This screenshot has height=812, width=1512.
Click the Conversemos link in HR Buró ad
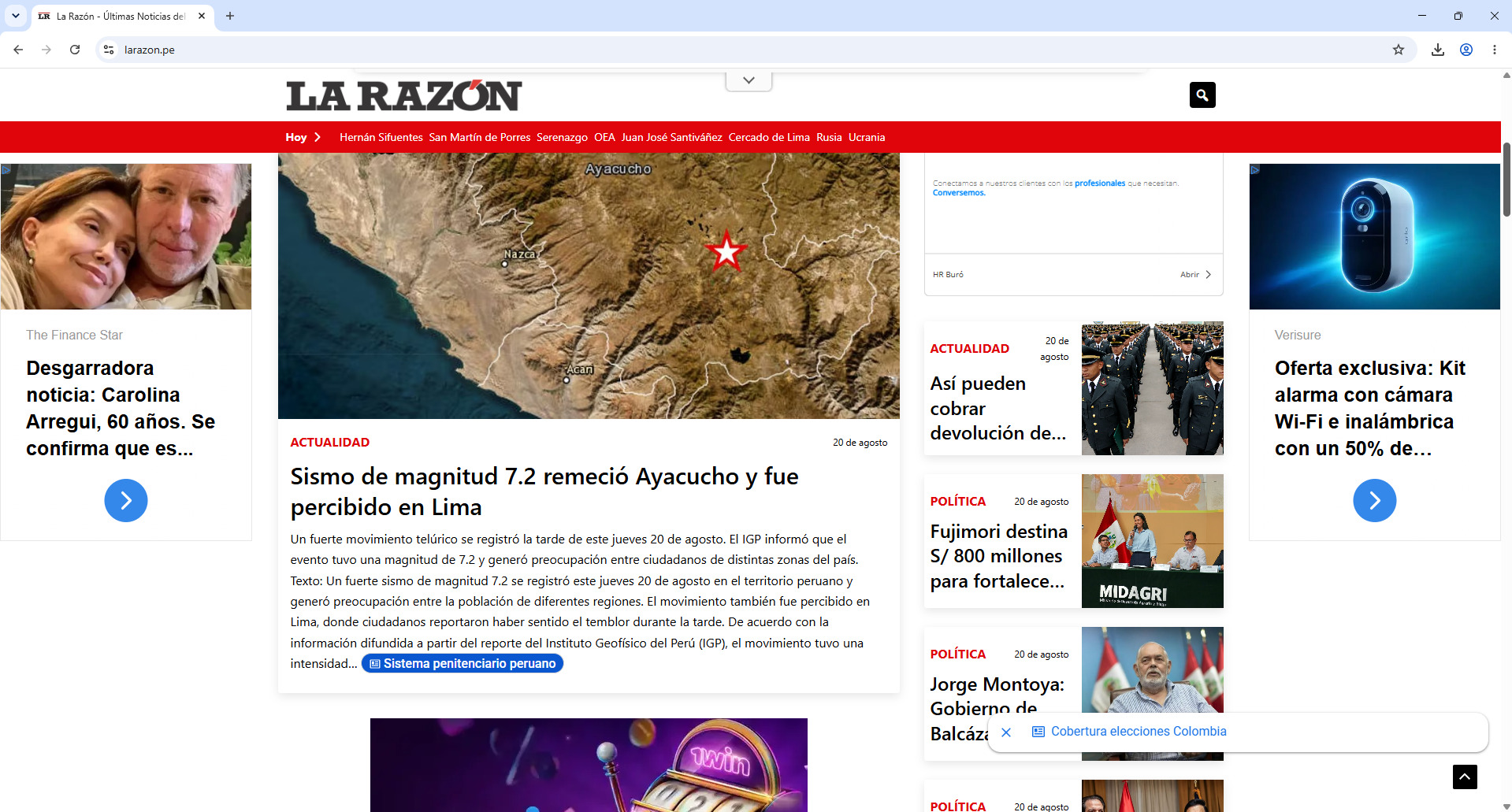pos(959,193)
